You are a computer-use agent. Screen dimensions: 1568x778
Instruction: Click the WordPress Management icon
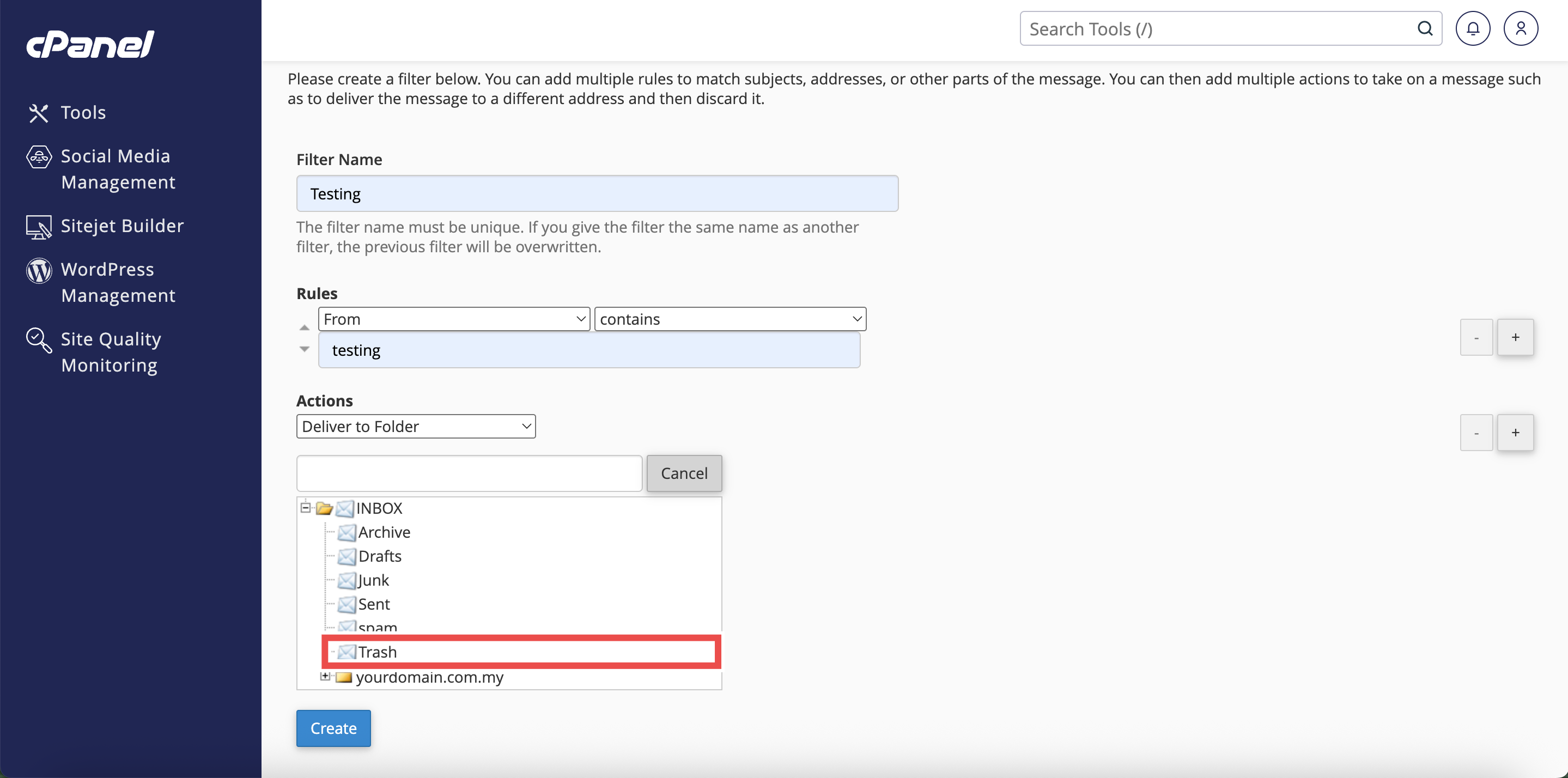pyautogui.click(x=38, y=270)
